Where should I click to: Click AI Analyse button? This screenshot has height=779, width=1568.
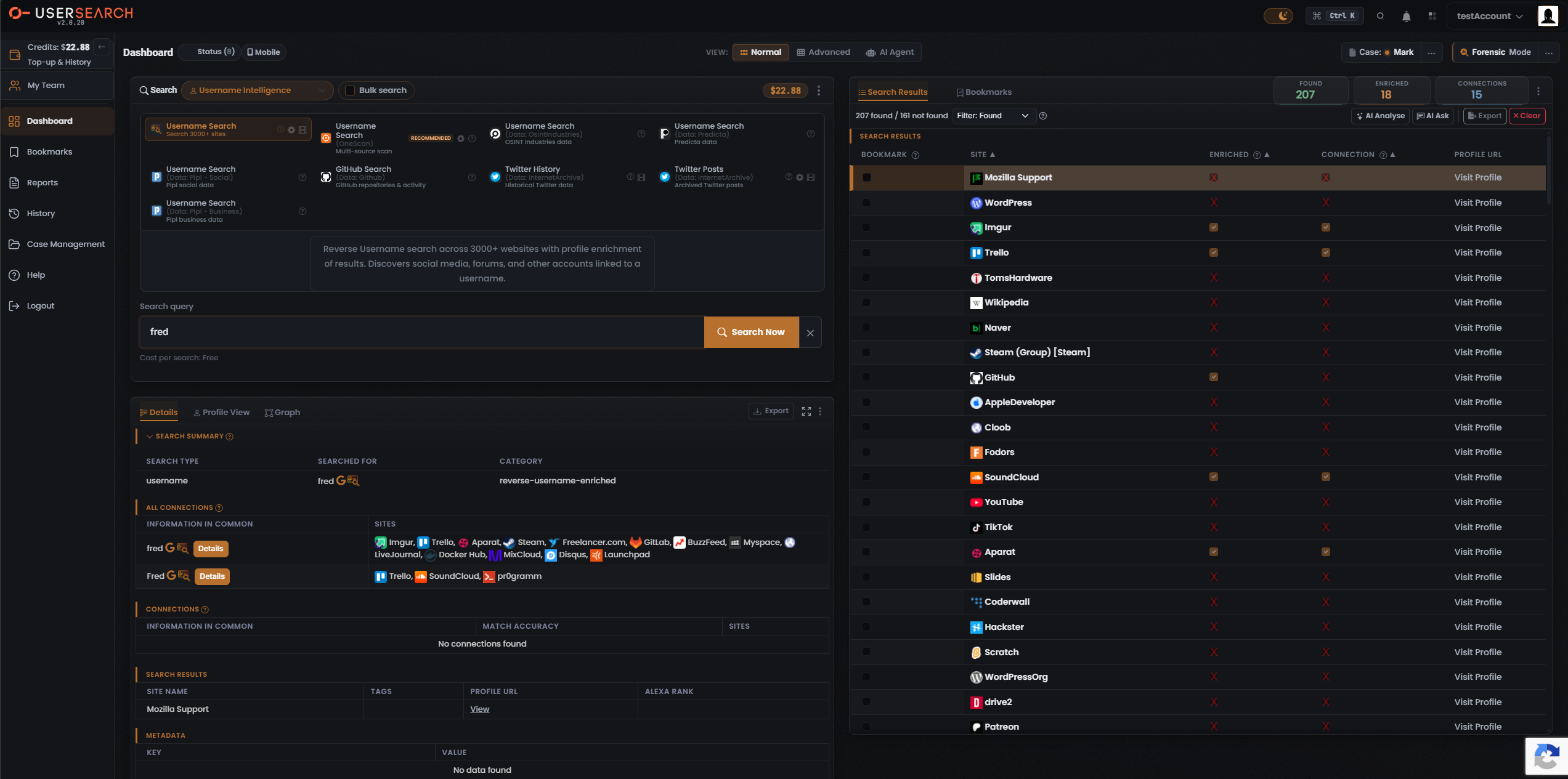click(x=1380, y=116)
